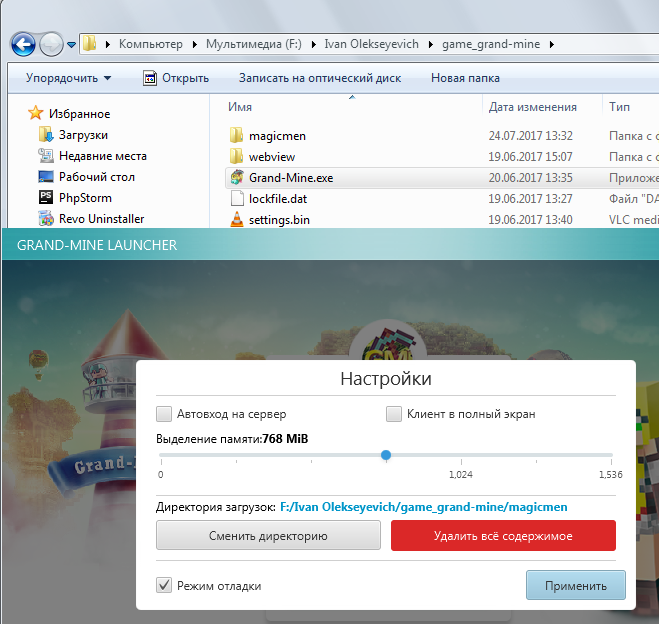Select the settings.bin file name
The height and width of the screenshot is (624, 659).
(x=279, y=220)
